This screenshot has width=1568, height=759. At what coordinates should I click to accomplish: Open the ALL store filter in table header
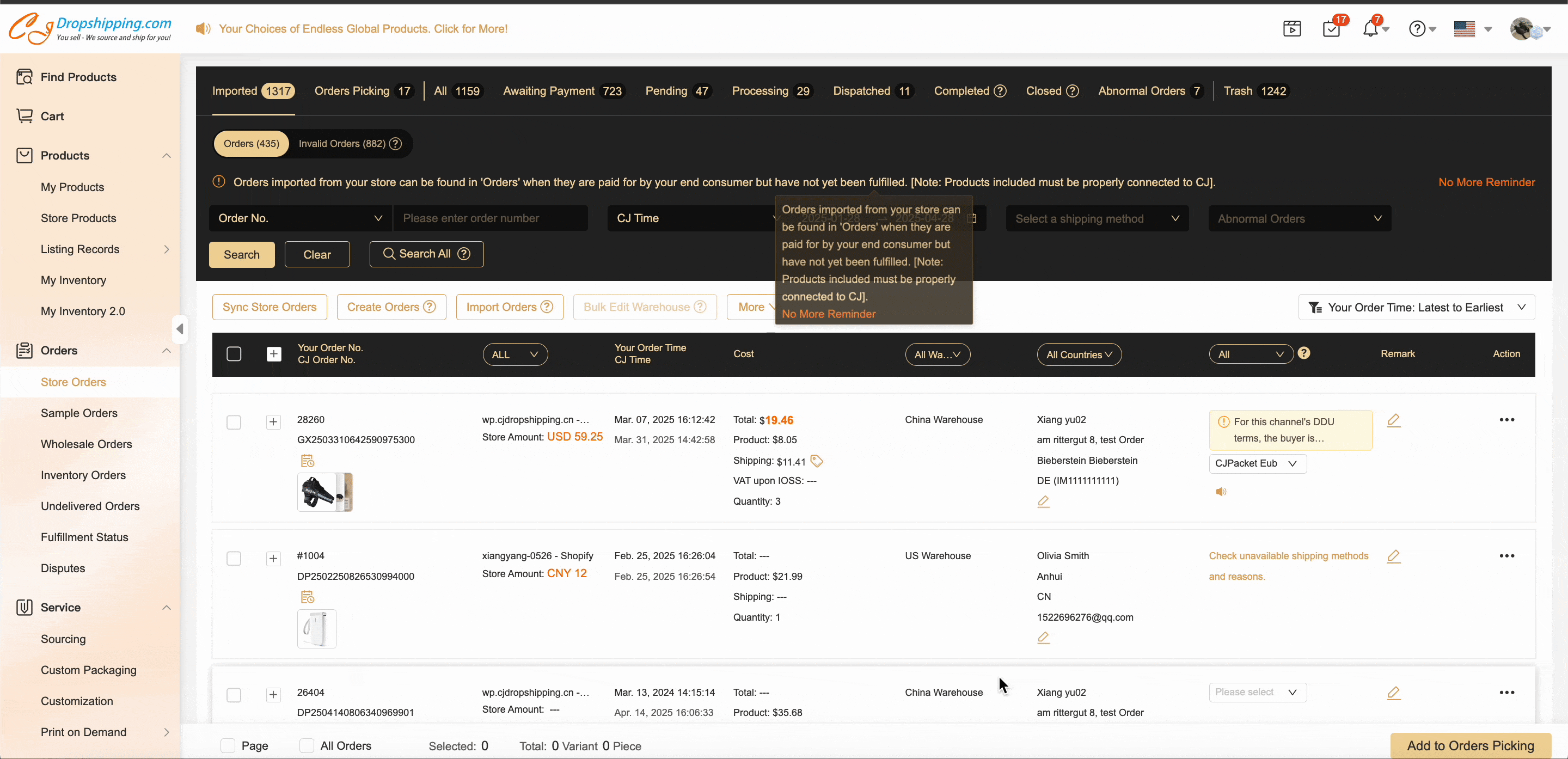point(515,354)
